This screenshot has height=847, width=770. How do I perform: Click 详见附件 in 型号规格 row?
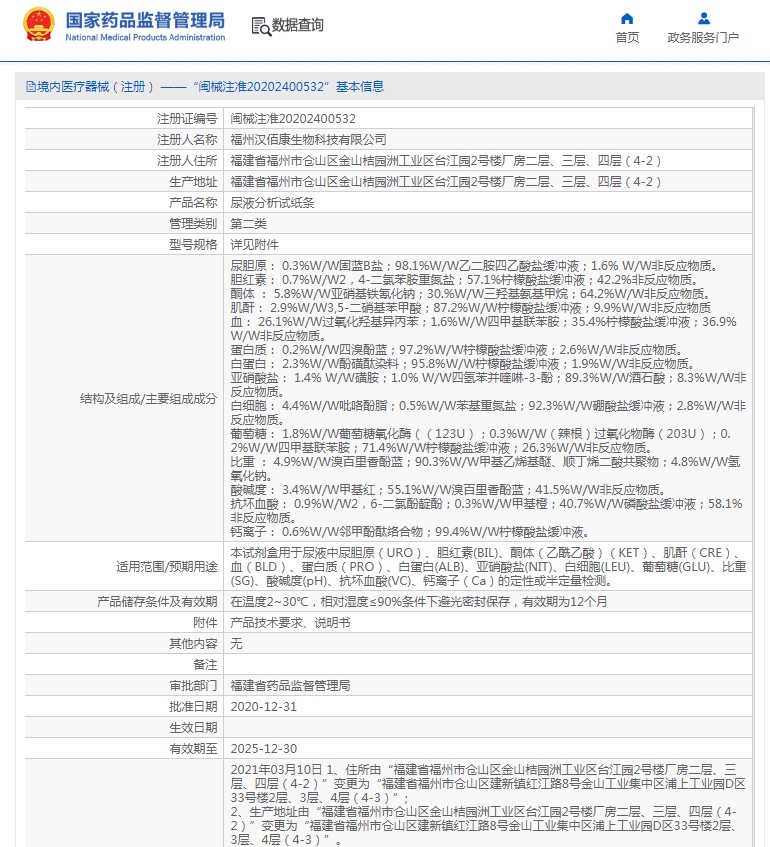255,245
